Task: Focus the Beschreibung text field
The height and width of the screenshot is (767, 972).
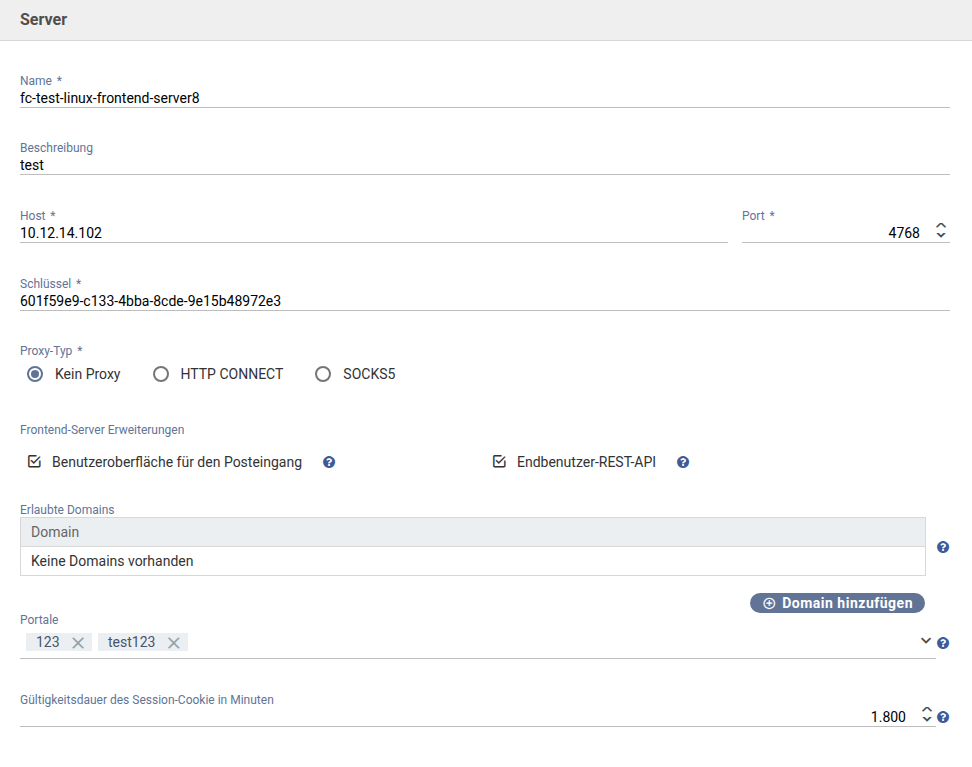Action: coord(484,165)
